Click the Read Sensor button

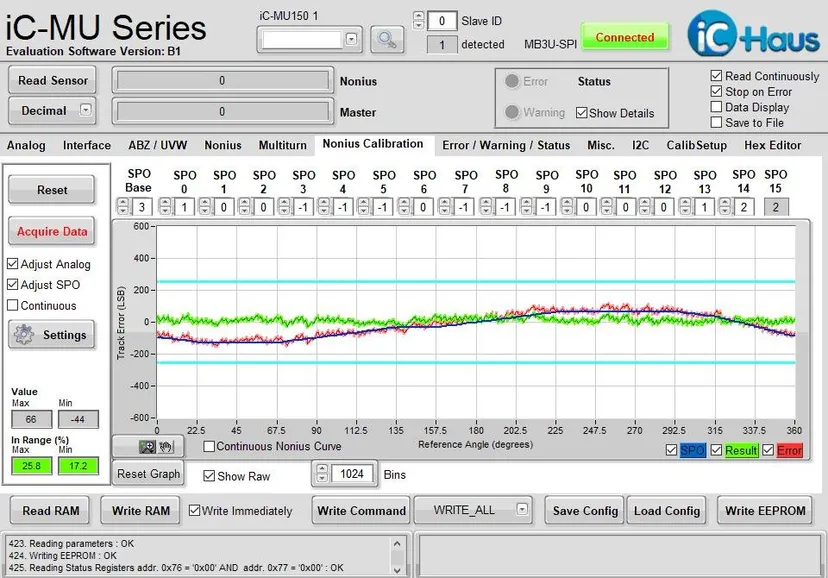pos(52,80)
